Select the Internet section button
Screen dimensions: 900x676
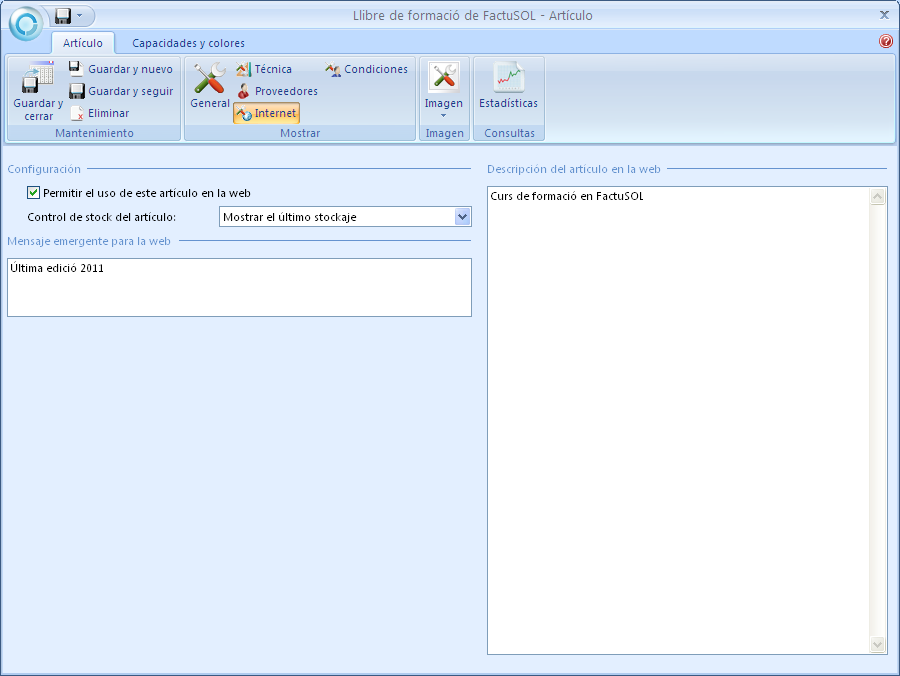[266, 113]
